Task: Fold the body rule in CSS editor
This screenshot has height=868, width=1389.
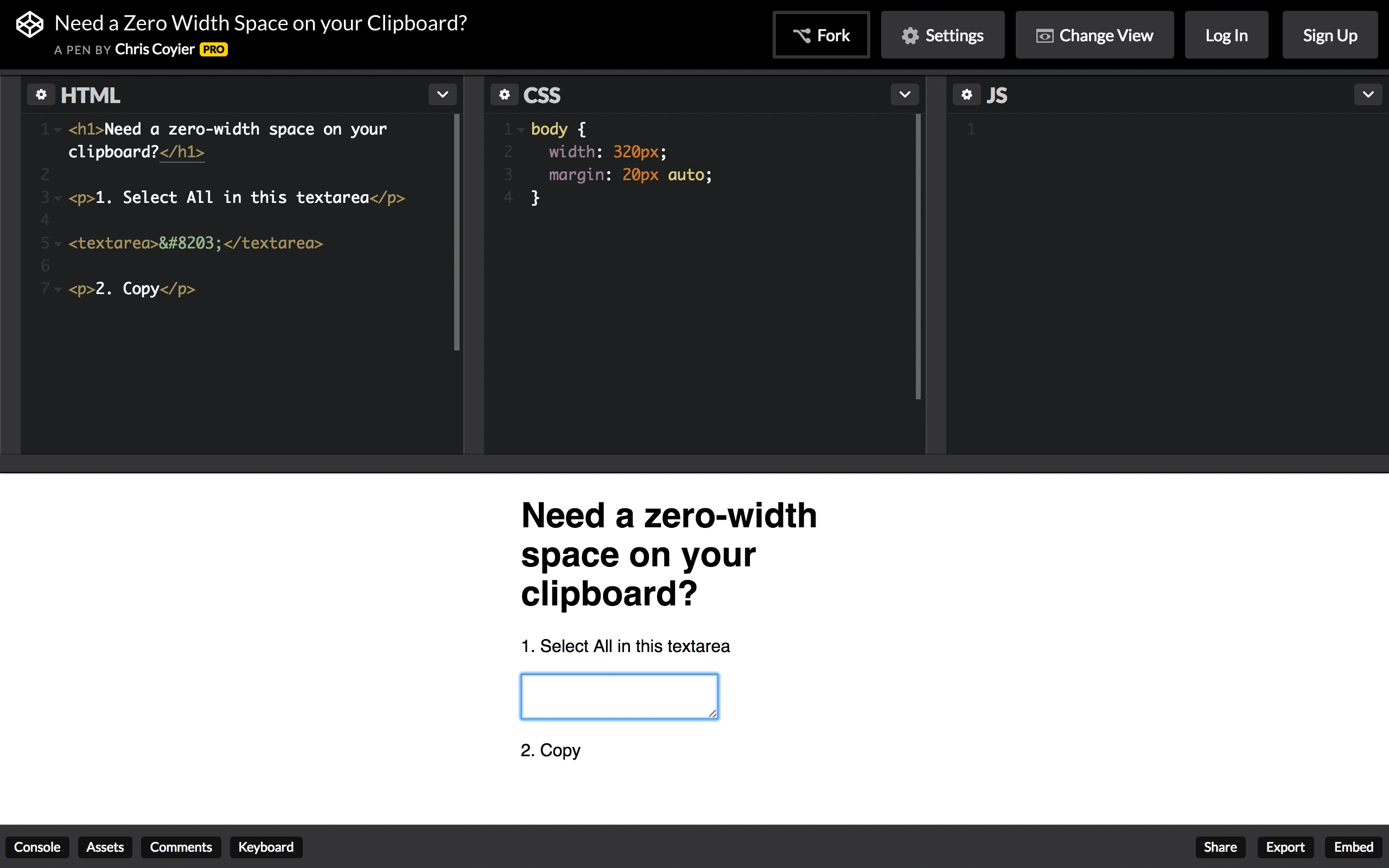Action: click(520, 130)
